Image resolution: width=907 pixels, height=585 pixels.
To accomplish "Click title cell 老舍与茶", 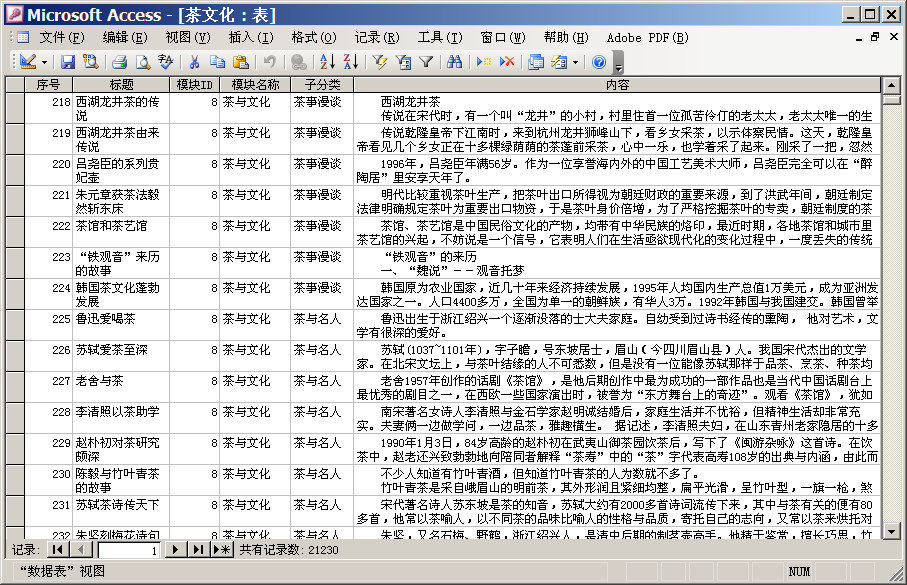I will coord(121,387).
